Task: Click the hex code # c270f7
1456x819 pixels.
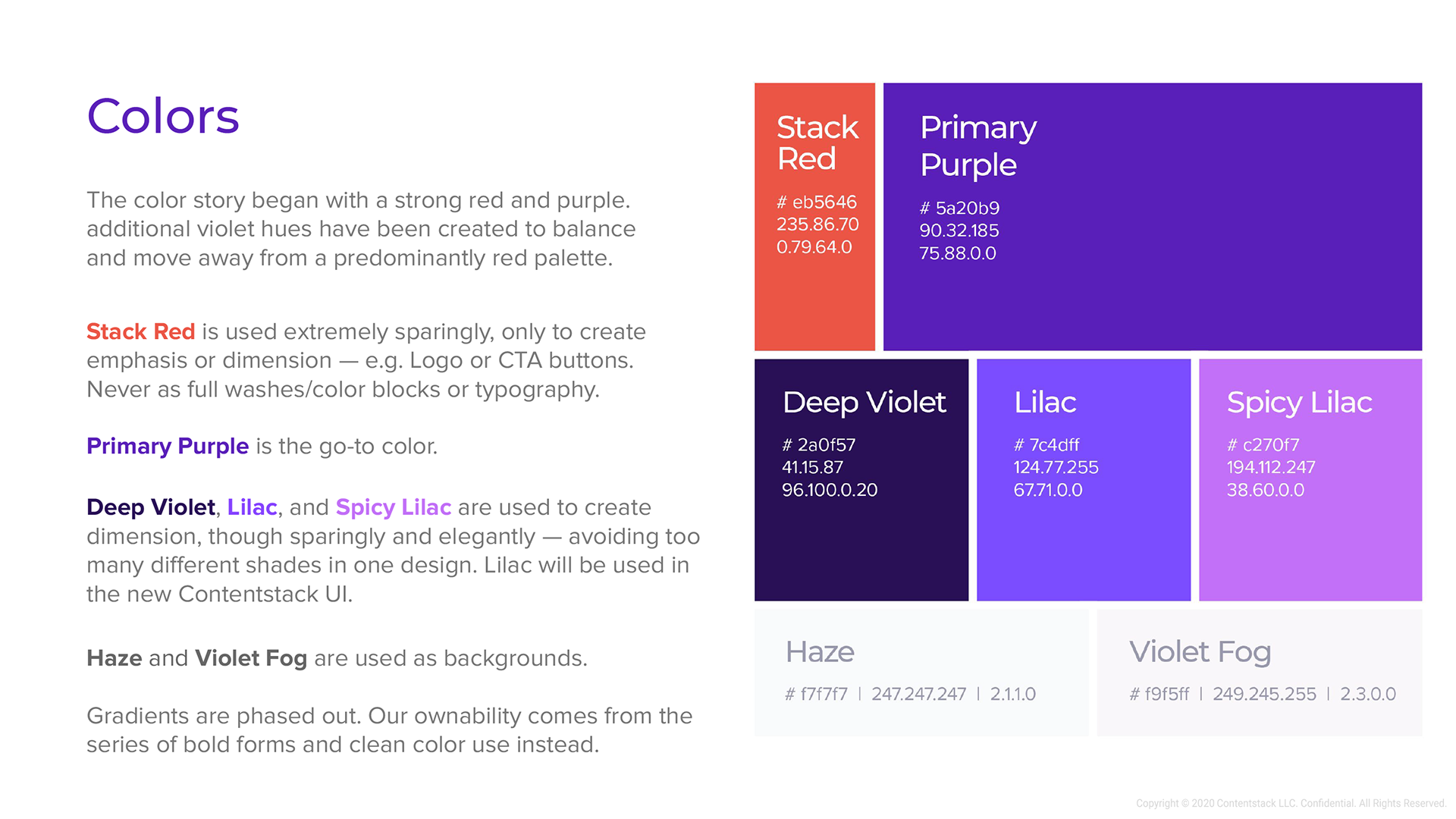Action: coord(1263,445)
